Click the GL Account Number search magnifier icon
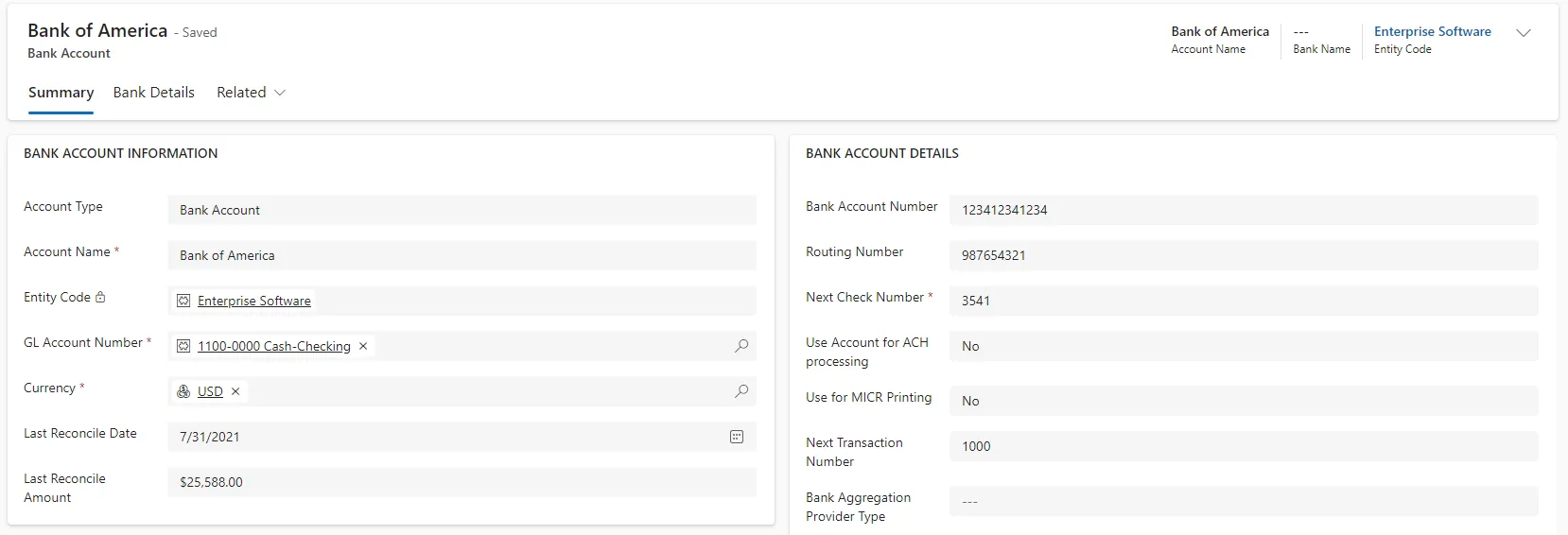 click(741, 346)
